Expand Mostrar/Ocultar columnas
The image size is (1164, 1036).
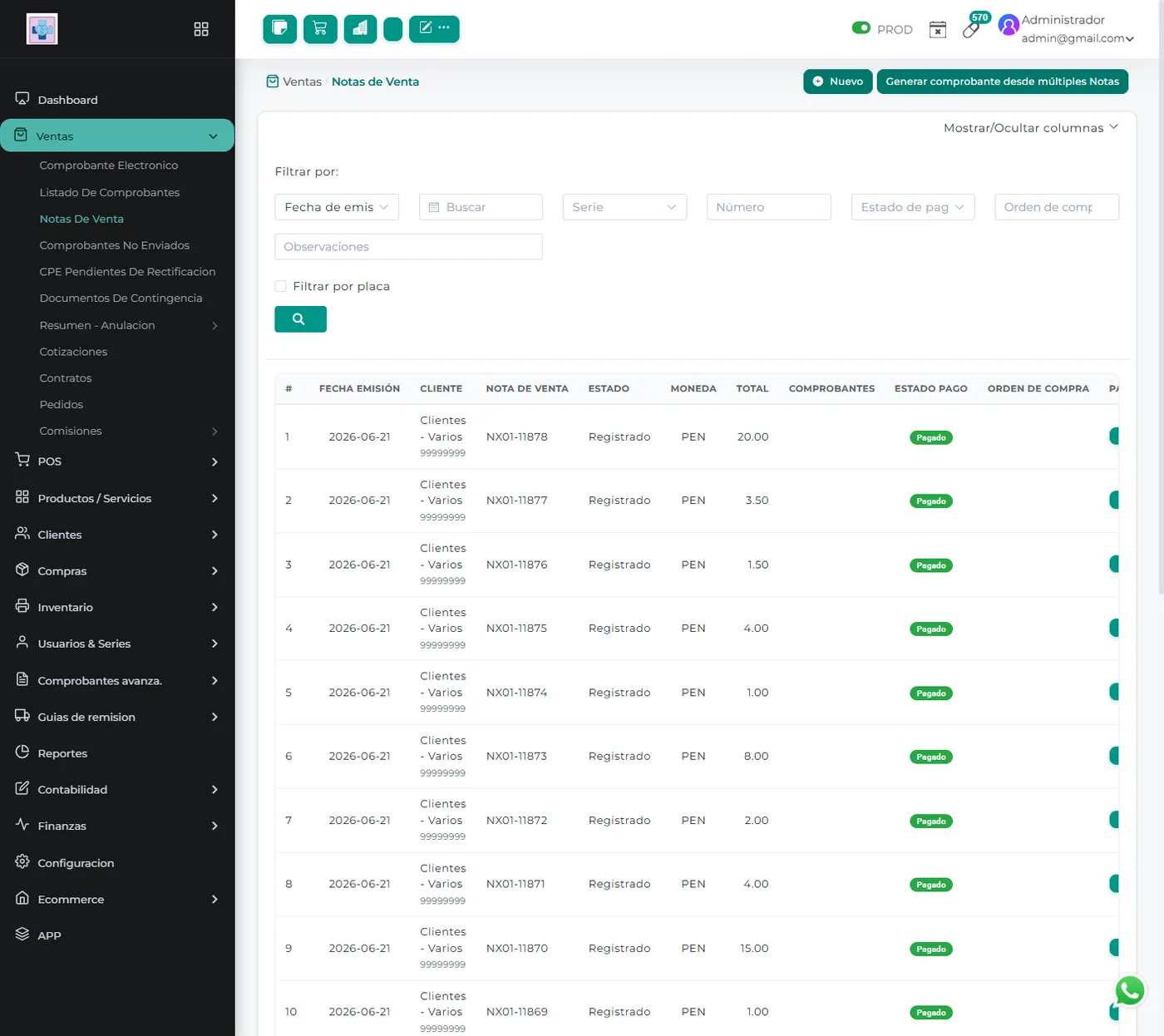[1031, 128]
